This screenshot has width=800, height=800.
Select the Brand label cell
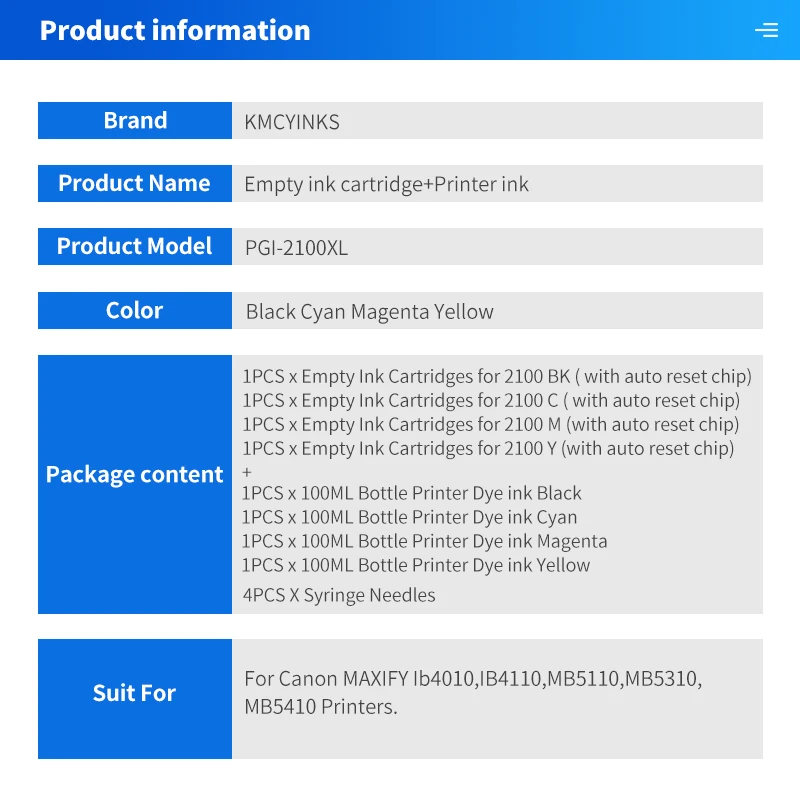135,120
